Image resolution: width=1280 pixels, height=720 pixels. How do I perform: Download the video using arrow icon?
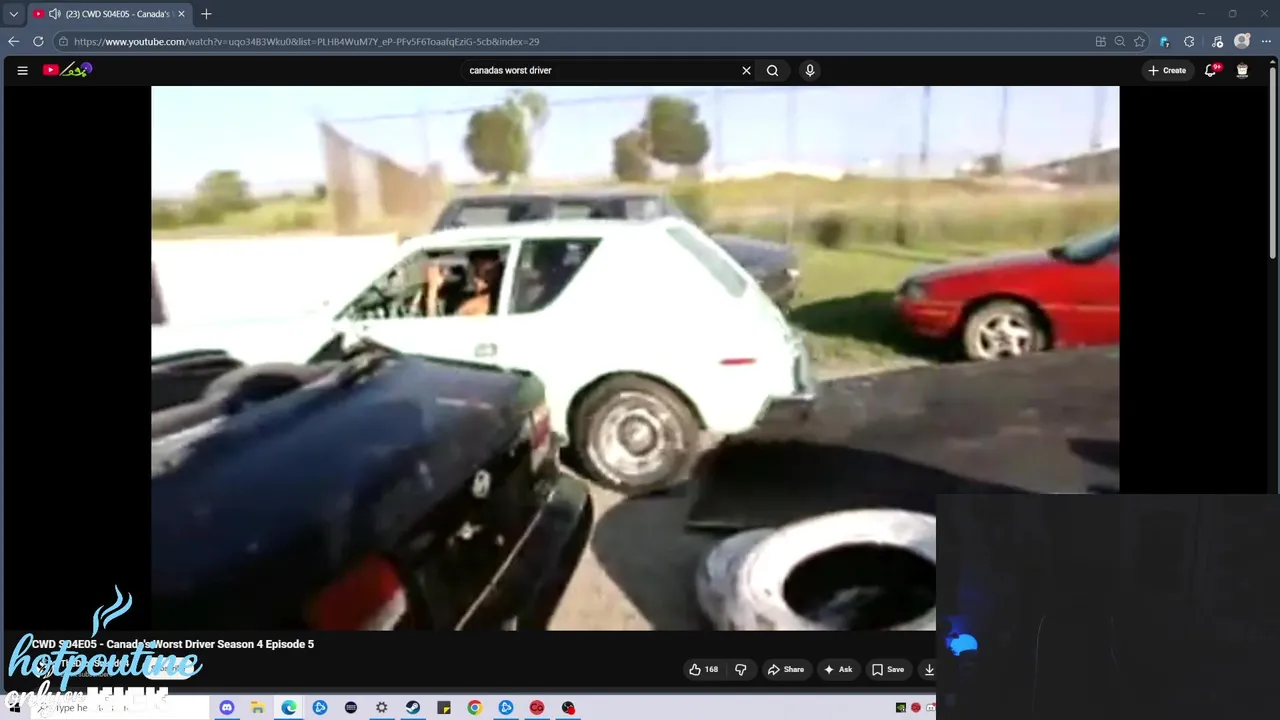(x=929, y=670)
